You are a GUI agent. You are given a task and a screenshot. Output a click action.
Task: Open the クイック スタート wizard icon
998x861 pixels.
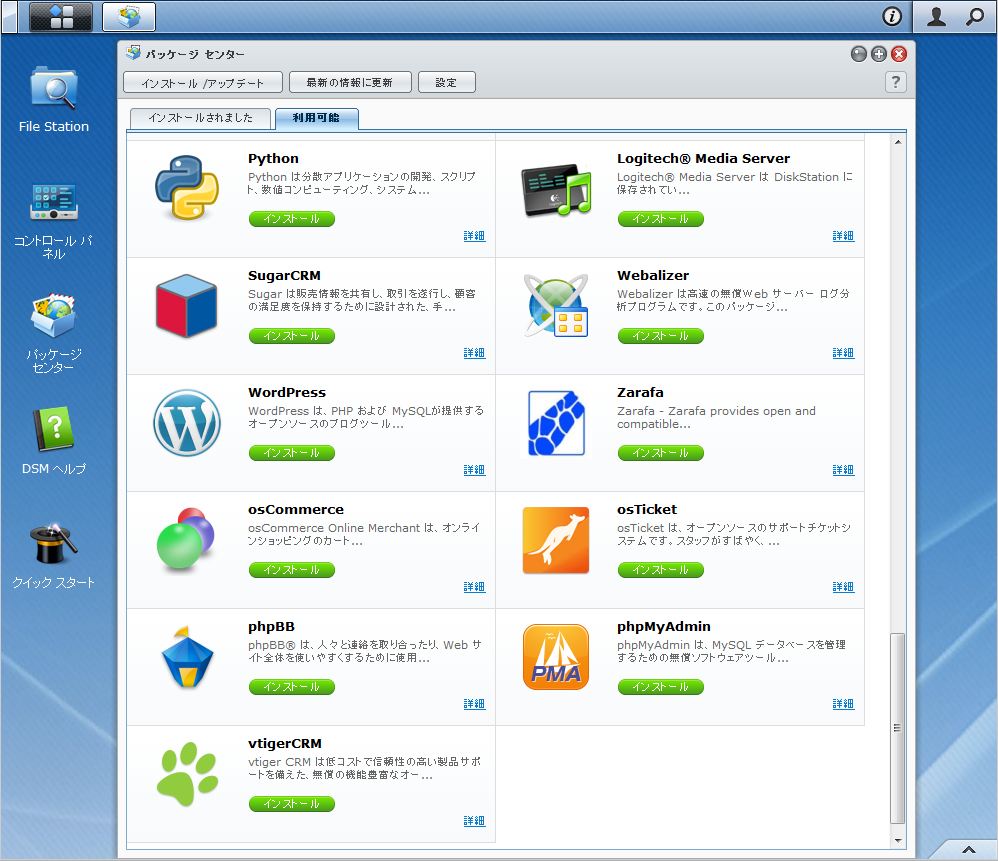[53, 556]
